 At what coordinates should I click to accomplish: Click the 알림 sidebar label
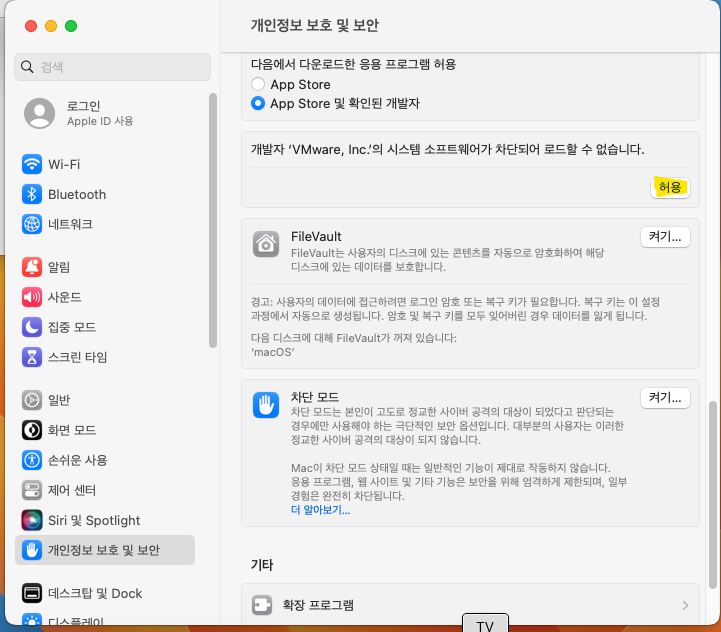coord(59,267)
